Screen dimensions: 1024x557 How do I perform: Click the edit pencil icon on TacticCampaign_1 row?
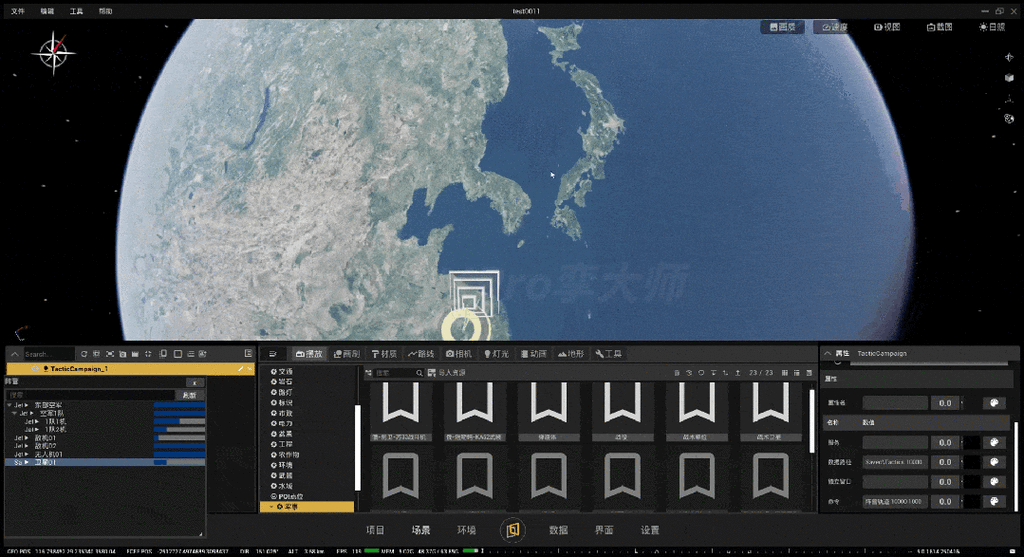(x=240, y=369)
